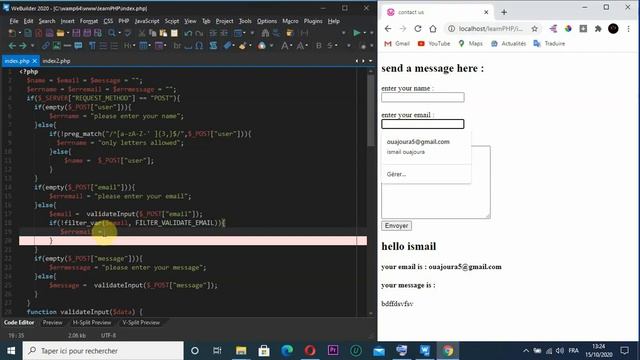
Task: Open the Chrome three-dot menu
Action: tap(629, 29)
